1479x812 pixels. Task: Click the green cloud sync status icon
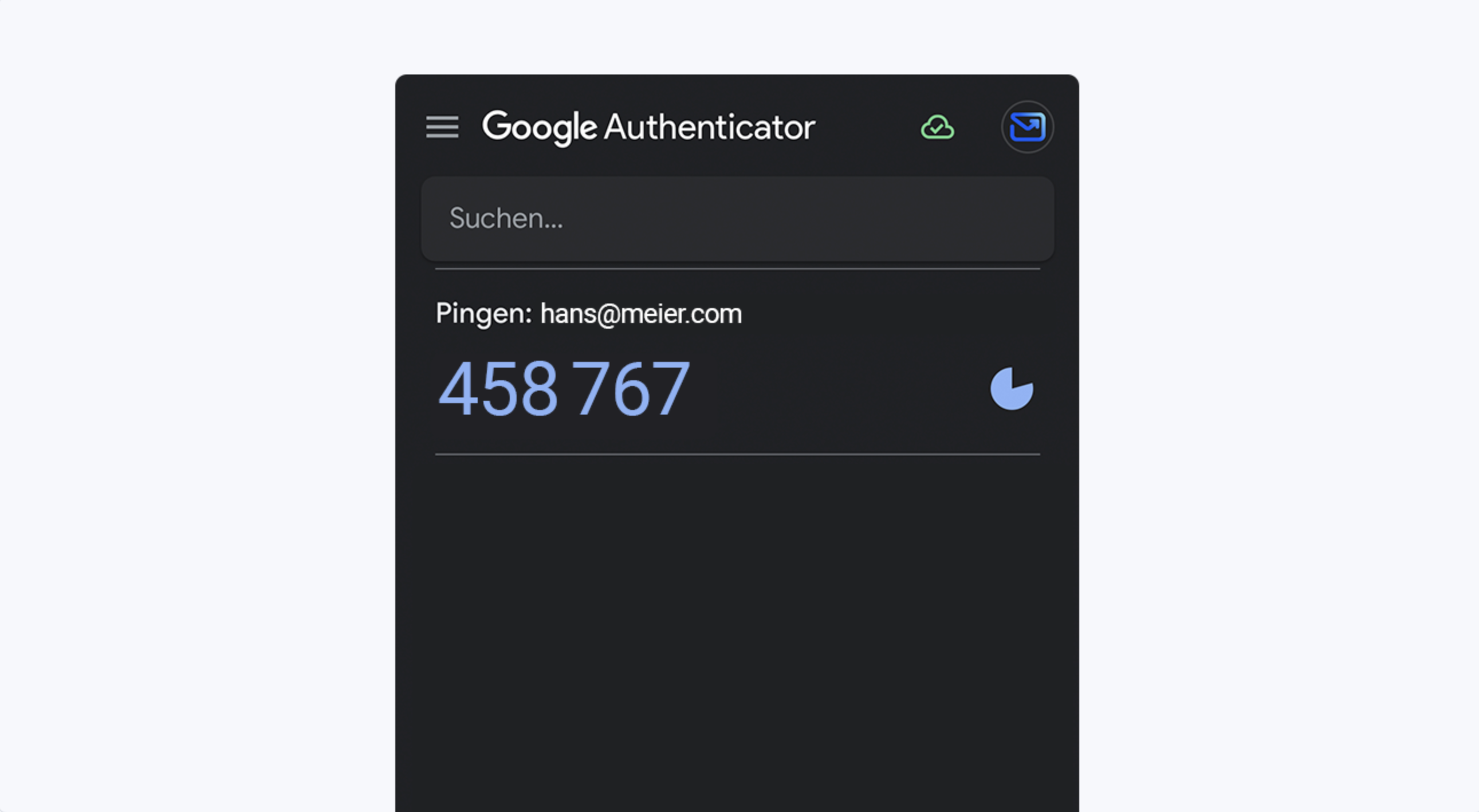coord(938,127)
